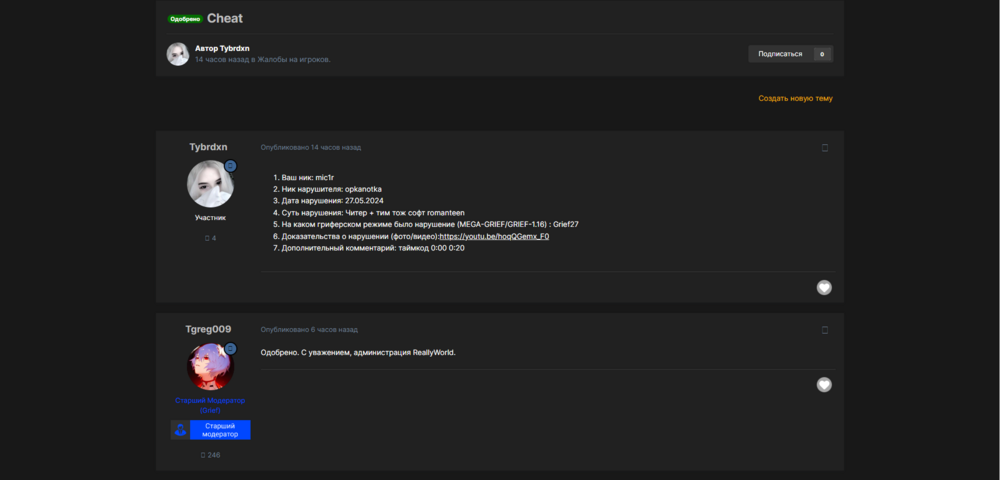Click the senior moderator badge icon

pos(180,430)
